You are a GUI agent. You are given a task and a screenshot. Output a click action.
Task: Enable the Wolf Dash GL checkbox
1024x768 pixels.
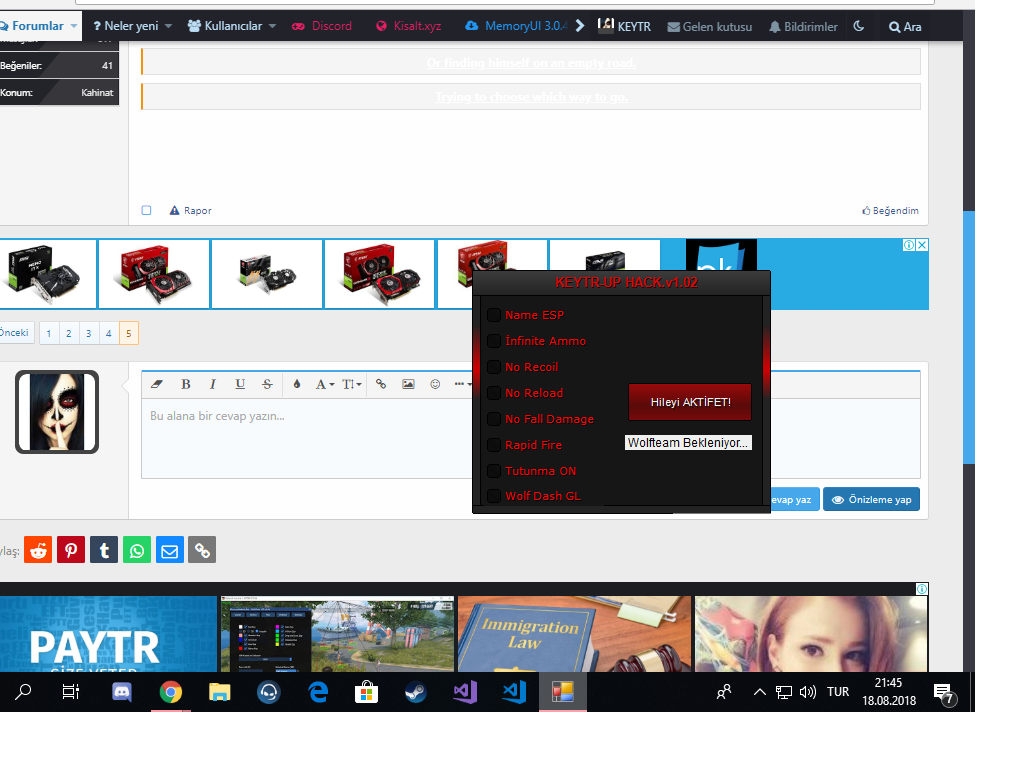(494, 496)
